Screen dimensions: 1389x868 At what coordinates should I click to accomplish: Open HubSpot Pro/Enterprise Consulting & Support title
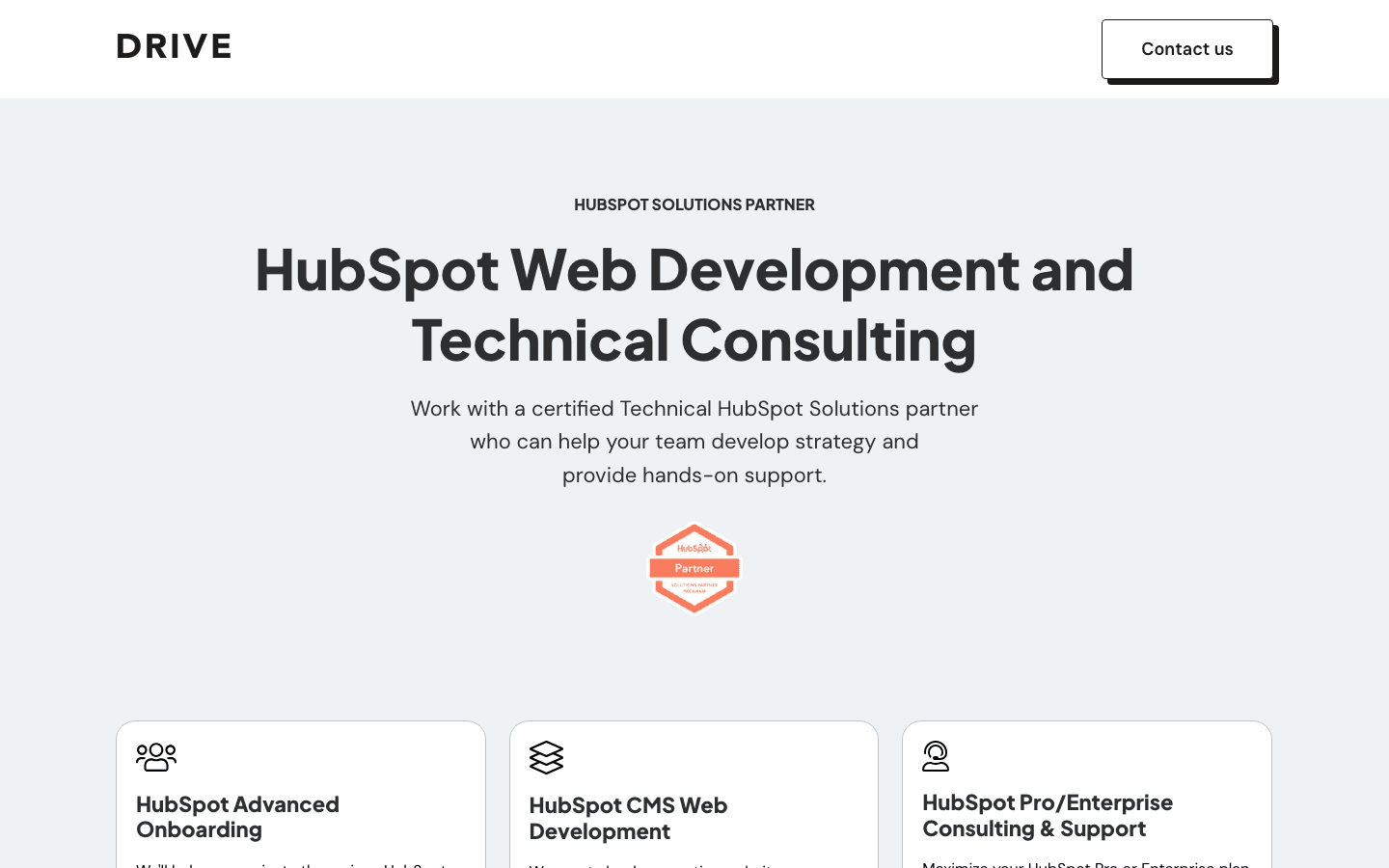point(1047,815)
